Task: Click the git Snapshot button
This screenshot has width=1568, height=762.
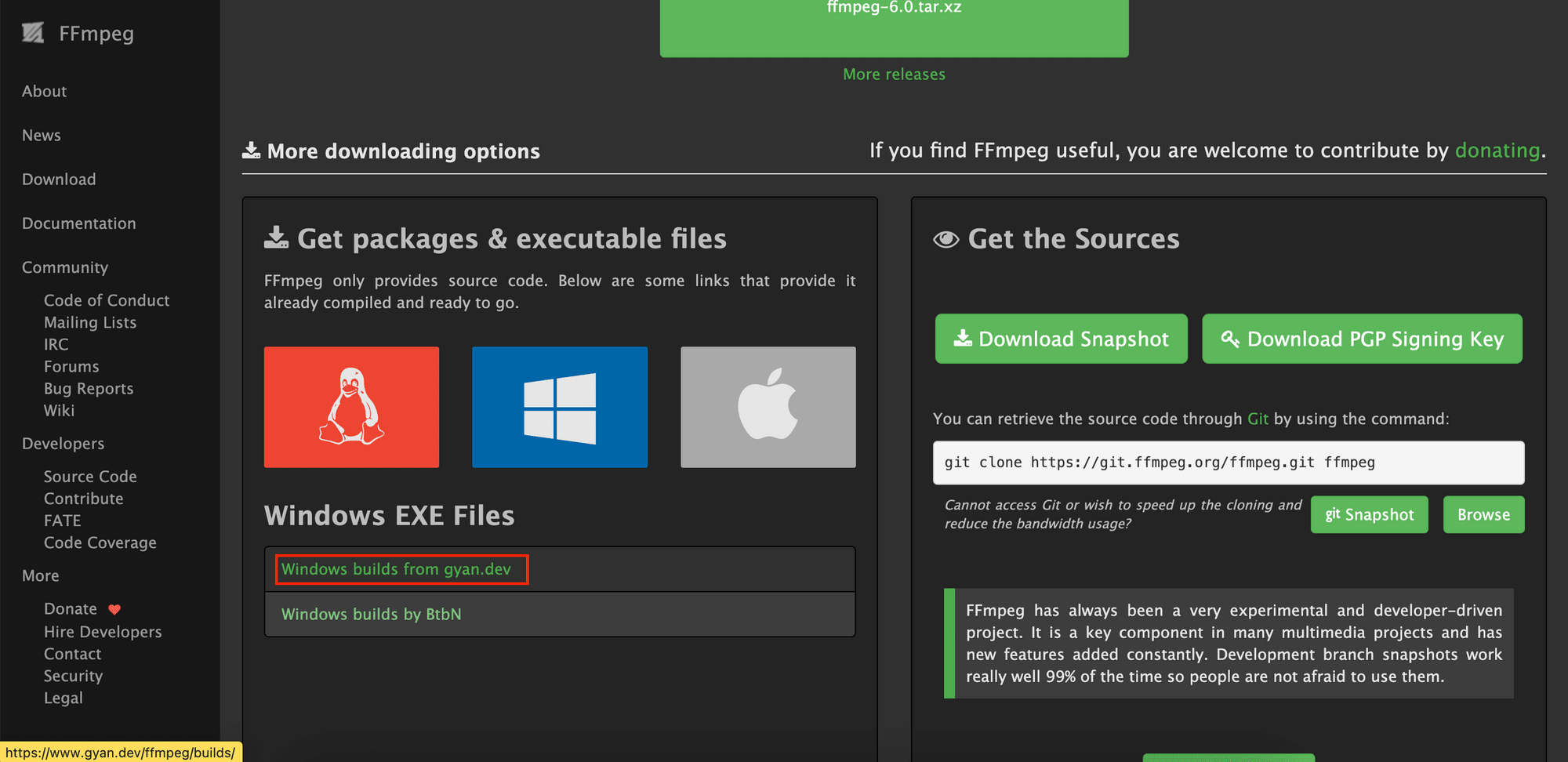Action: click(1369, 514)
